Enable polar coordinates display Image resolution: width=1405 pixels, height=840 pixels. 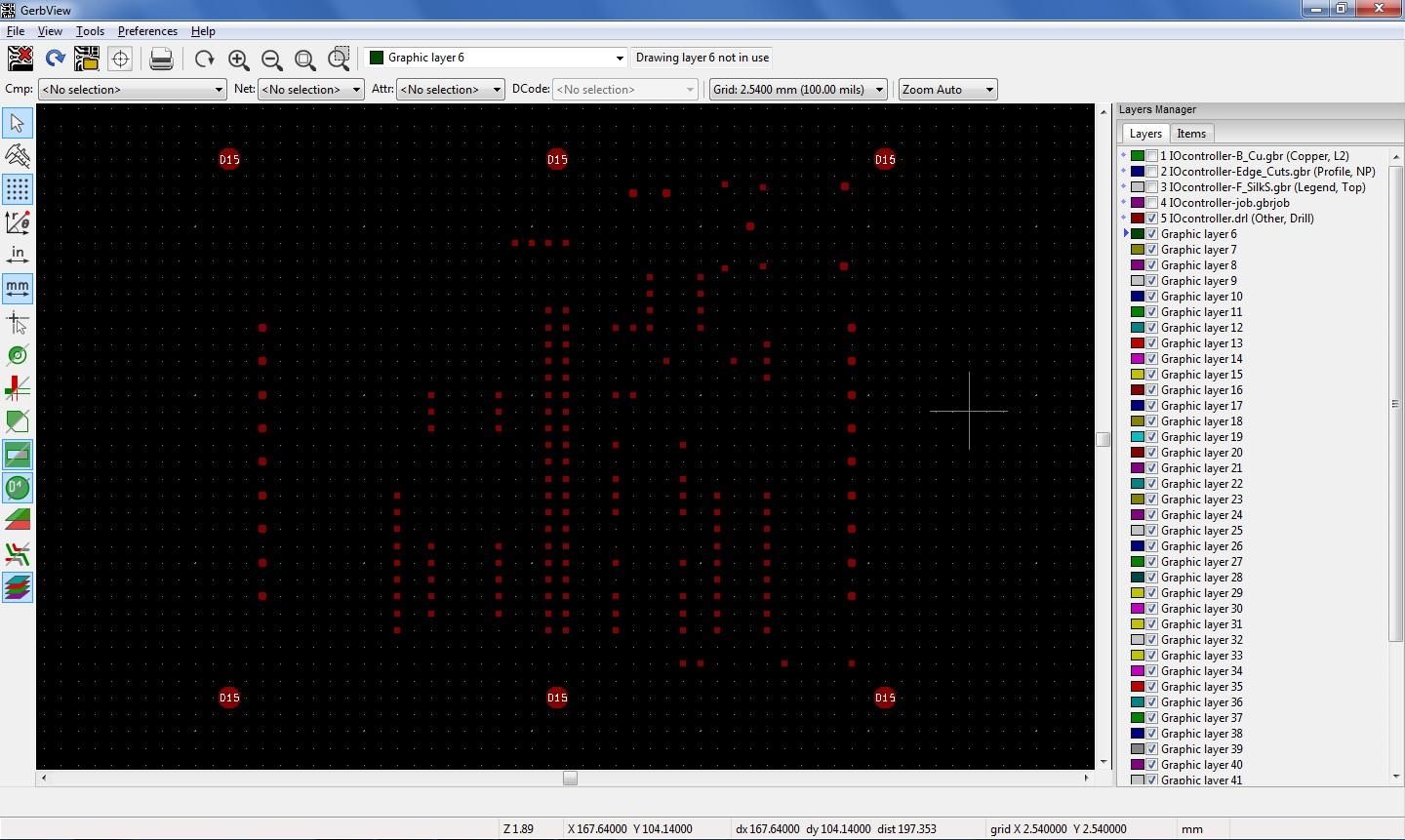17,222
